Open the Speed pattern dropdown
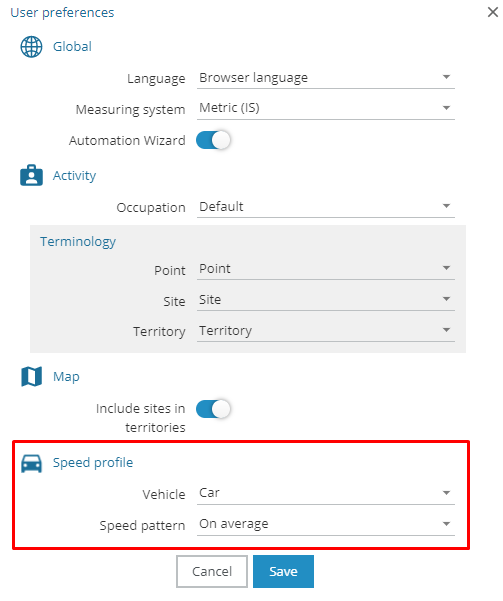 pos(326,525)
